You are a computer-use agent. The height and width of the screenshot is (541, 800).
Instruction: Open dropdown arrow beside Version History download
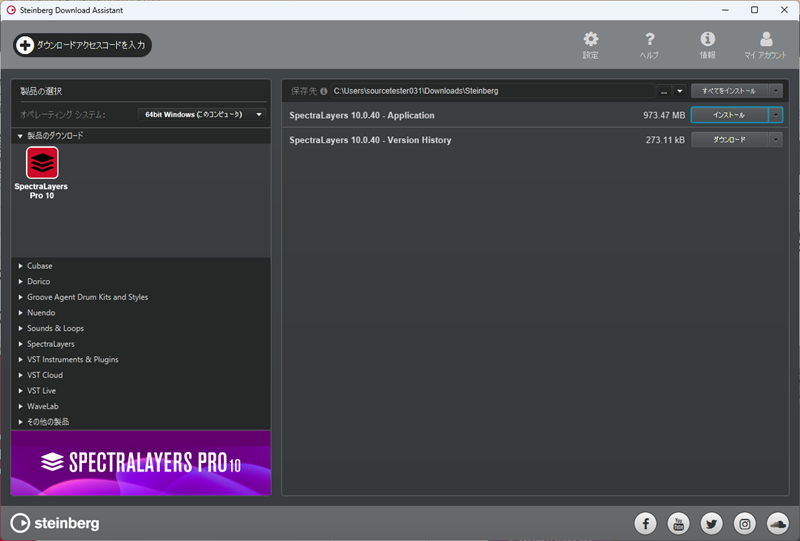tap(776, 139)
